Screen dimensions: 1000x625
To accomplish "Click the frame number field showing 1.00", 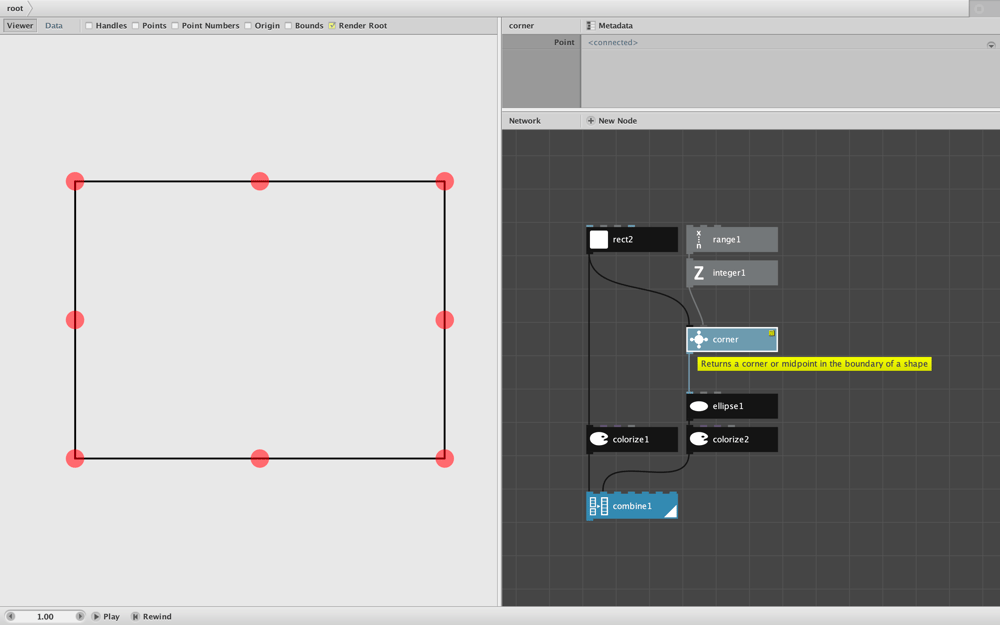I will point(45,616).
